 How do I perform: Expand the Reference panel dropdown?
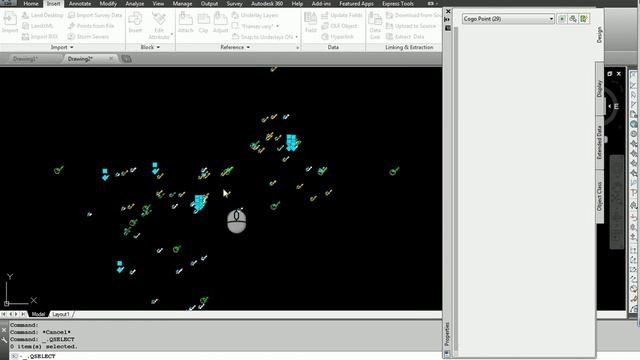click(x=235, y=47)
